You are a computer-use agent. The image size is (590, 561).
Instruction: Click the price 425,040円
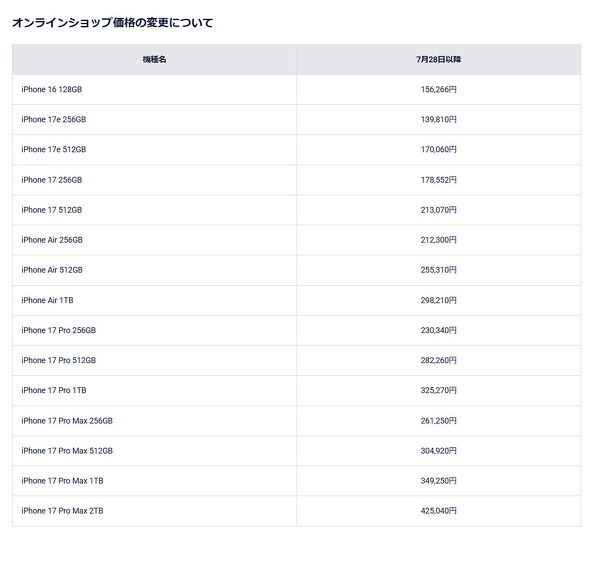[438, 511]
